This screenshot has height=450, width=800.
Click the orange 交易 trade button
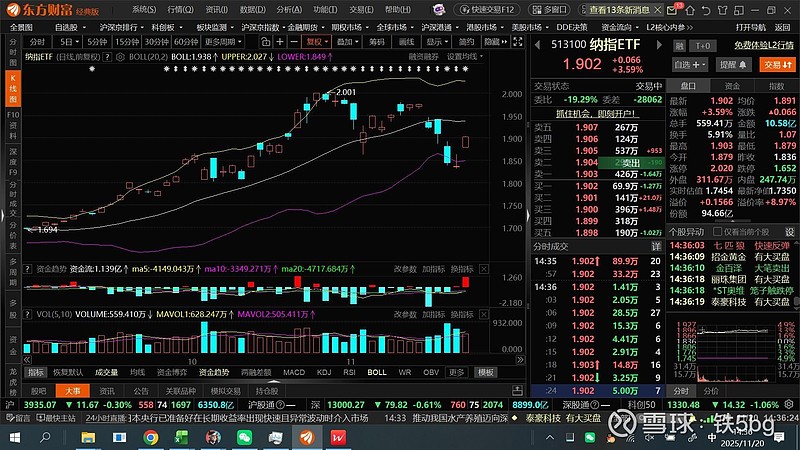(x=778, y=65)
